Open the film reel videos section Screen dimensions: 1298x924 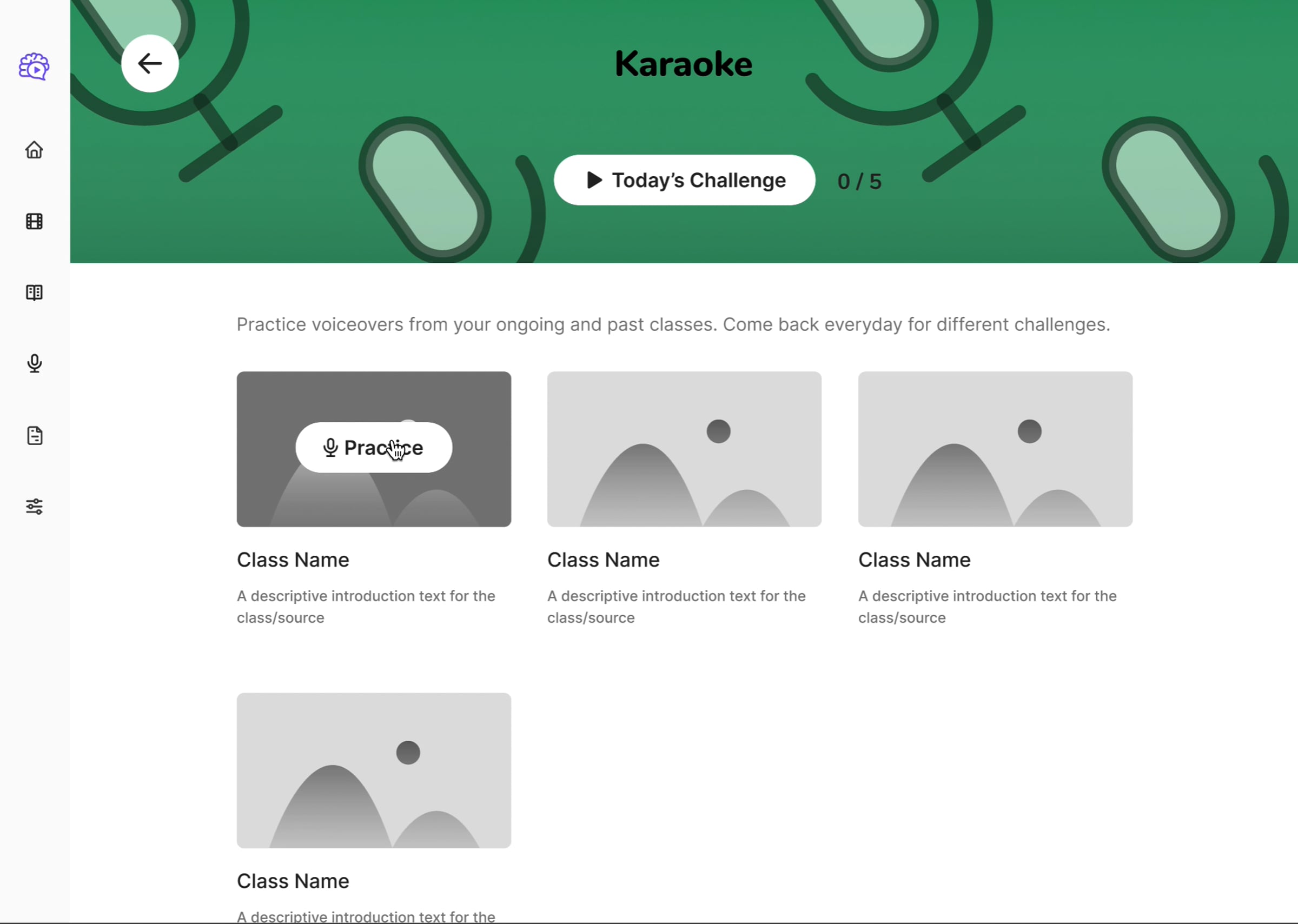coord(34,221)
